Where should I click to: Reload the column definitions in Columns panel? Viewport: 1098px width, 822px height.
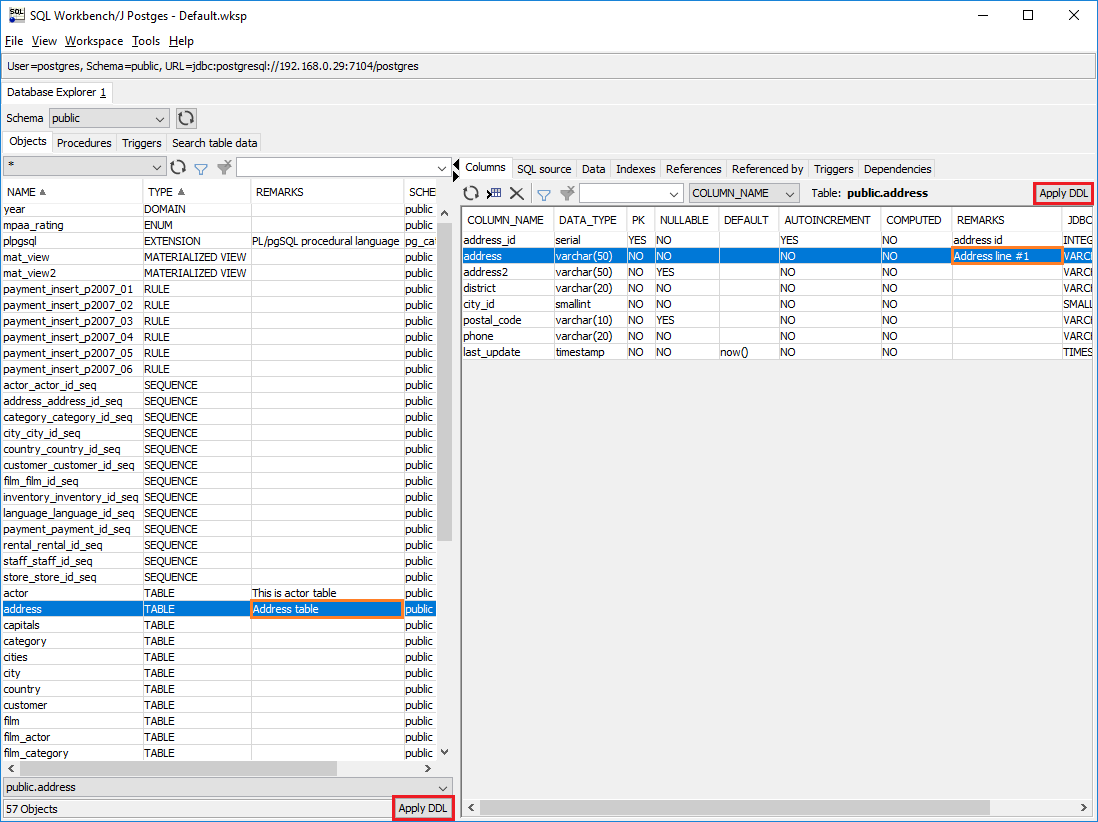(471, 193)
